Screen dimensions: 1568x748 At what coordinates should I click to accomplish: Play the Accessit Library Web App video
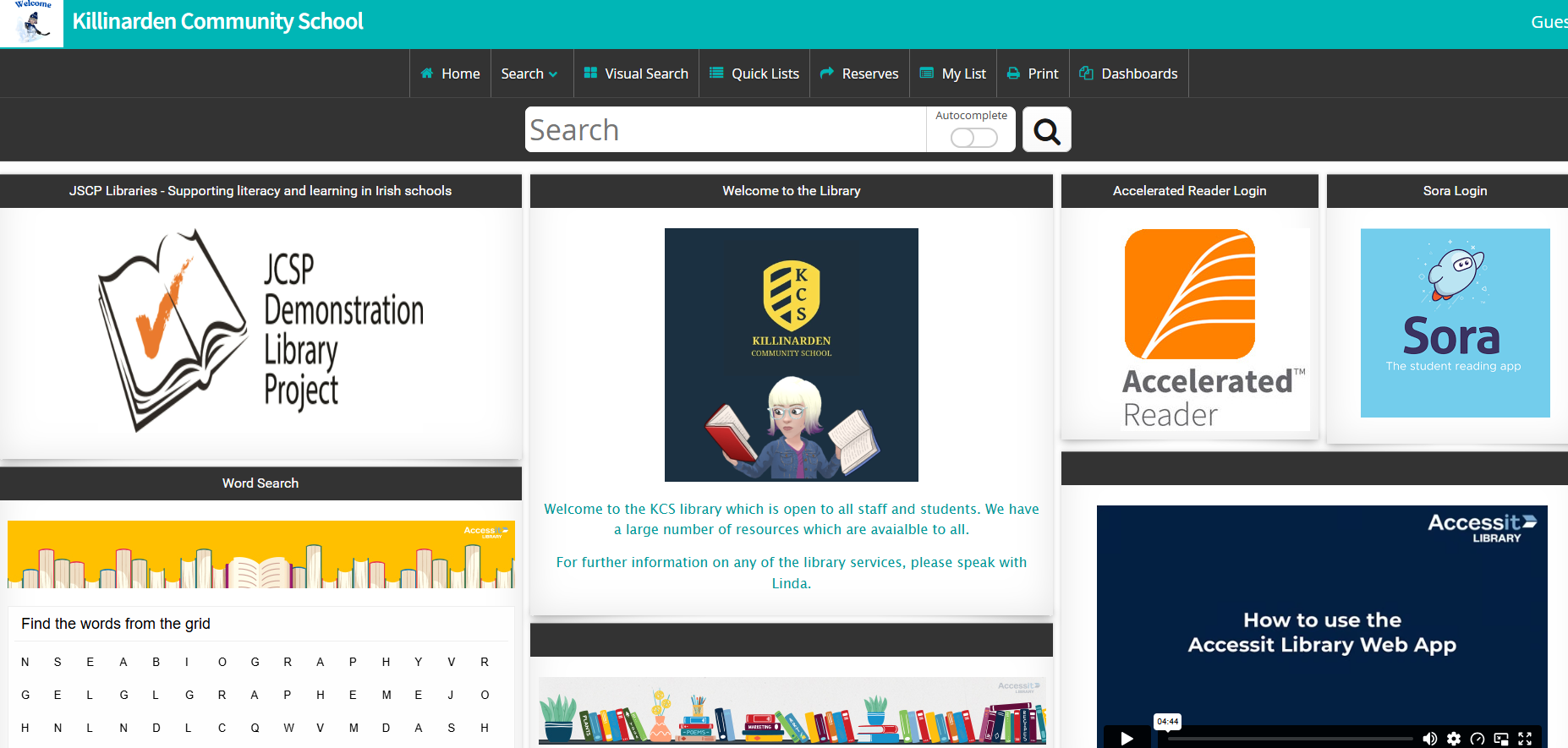click(1127, 738)
